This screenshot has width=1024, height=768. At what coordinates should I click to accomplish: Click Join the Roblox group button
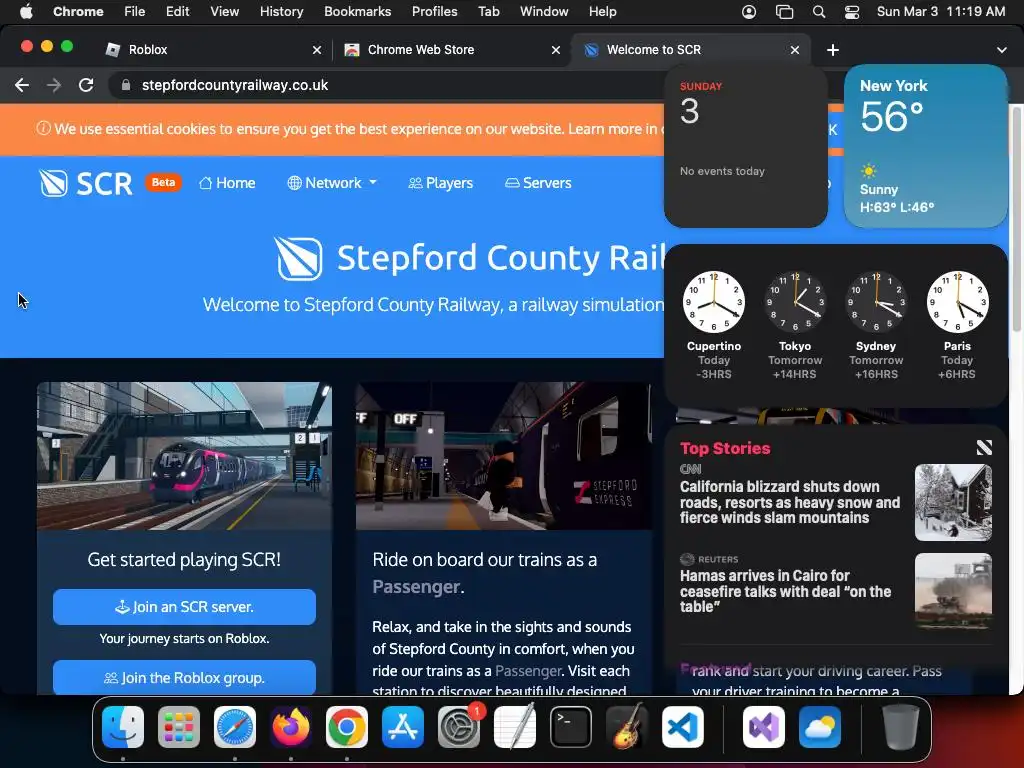point(184,678)
